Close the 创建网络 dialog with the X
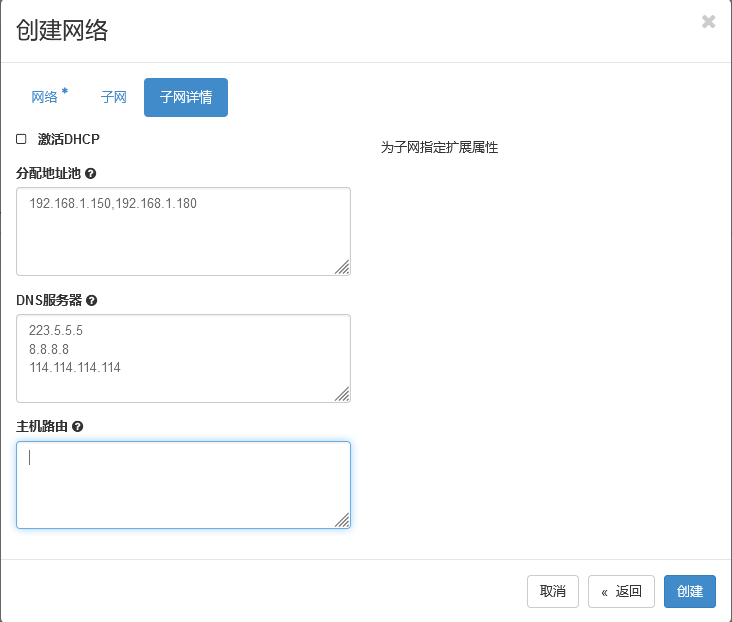732x622 pixels. coord(708,22)
